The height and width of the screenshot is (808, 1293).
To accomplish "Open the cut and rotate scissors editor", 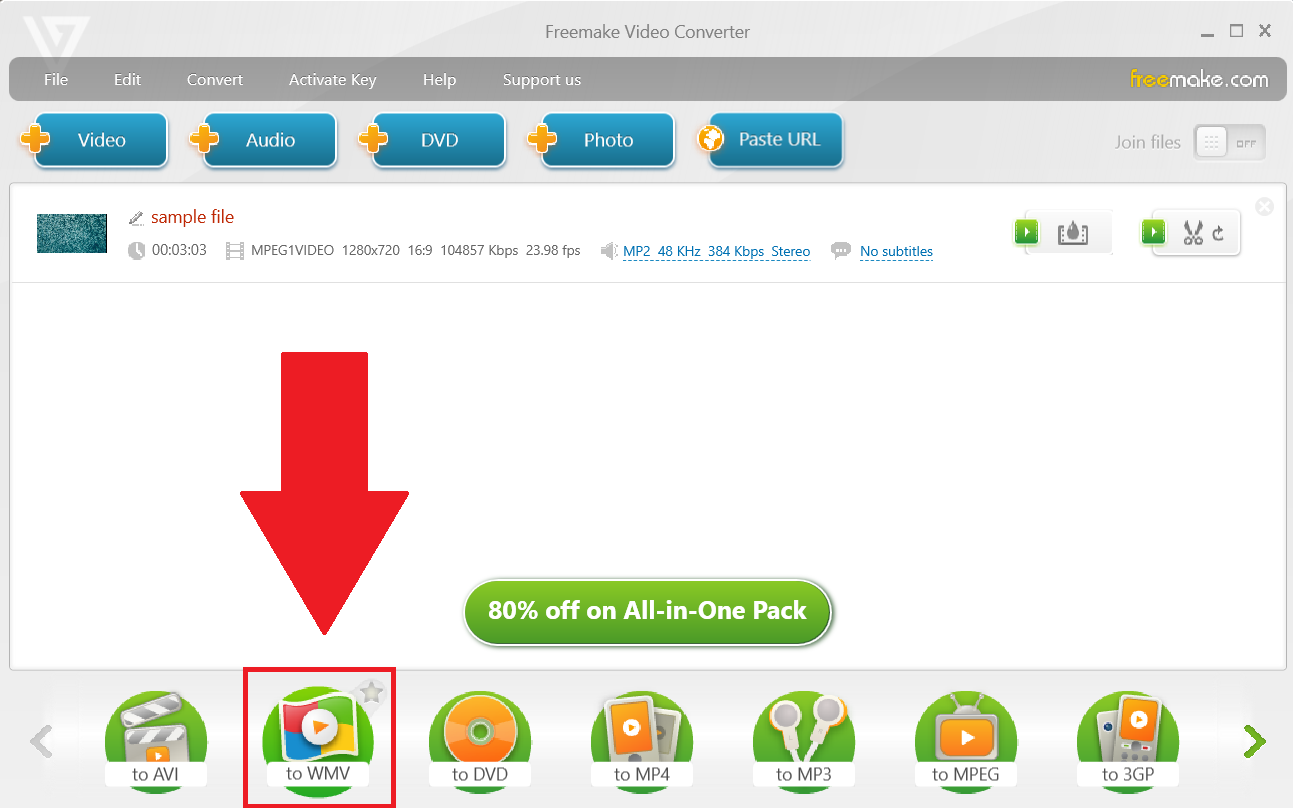I will (1196, 233).
